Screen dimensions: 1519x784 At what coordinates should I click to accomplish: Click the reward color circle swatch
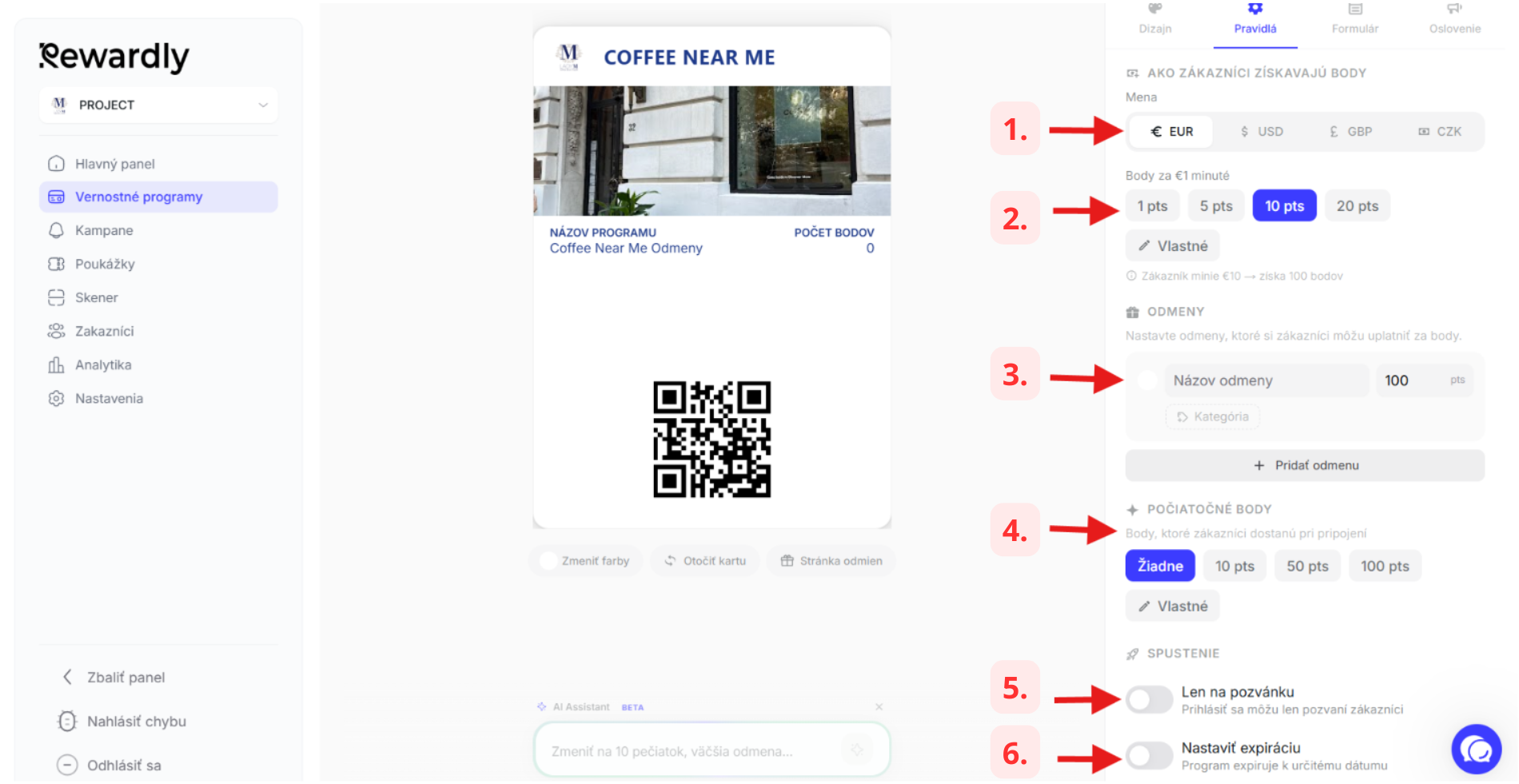click(x=1147, y=381)
